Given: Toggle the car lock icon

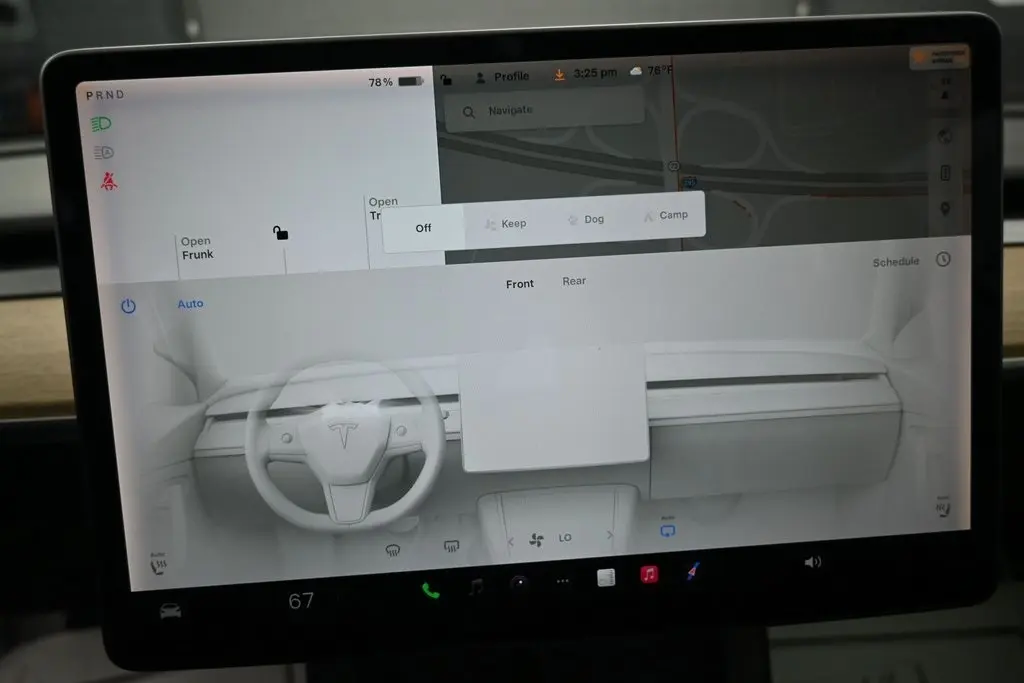Looking at the screenshot, I should click(x=281, y=233).
